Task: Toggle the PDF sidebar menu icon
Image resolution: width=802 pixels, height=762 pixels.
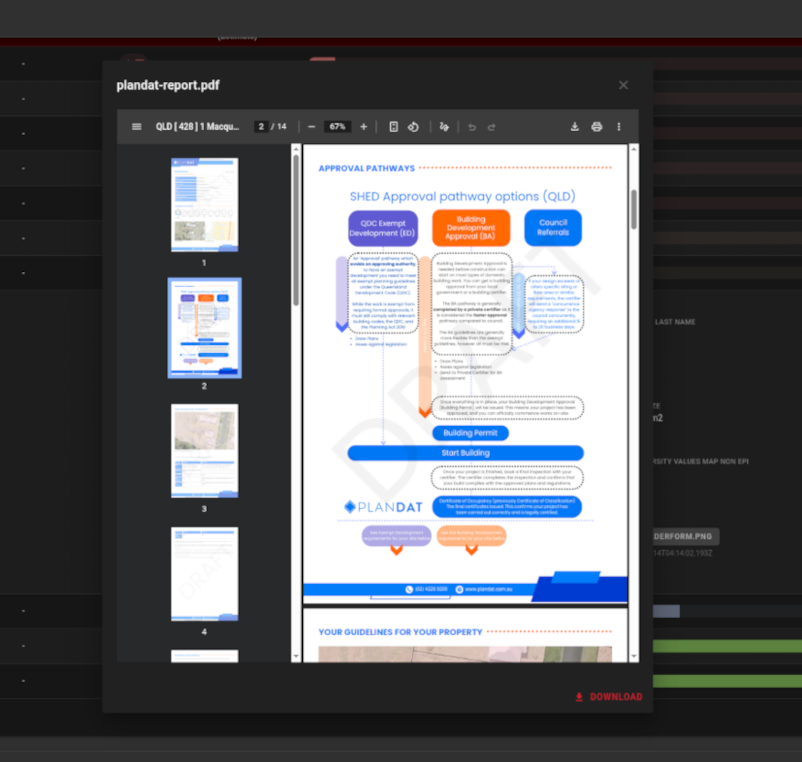Action: pyautogui.click(x=137, y=126)
